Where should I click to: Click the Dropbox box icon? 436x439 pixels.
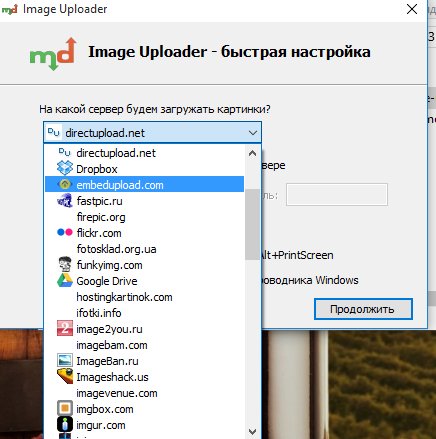[x=65, y=168]
